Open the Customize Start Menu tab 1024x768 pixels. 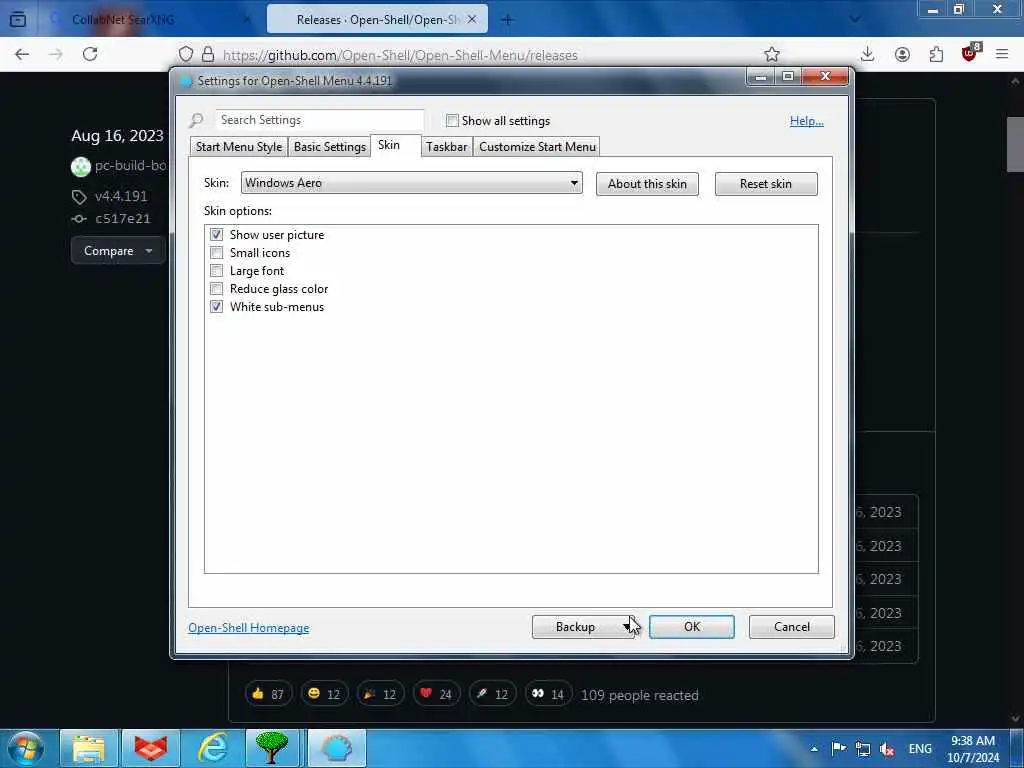537,147
